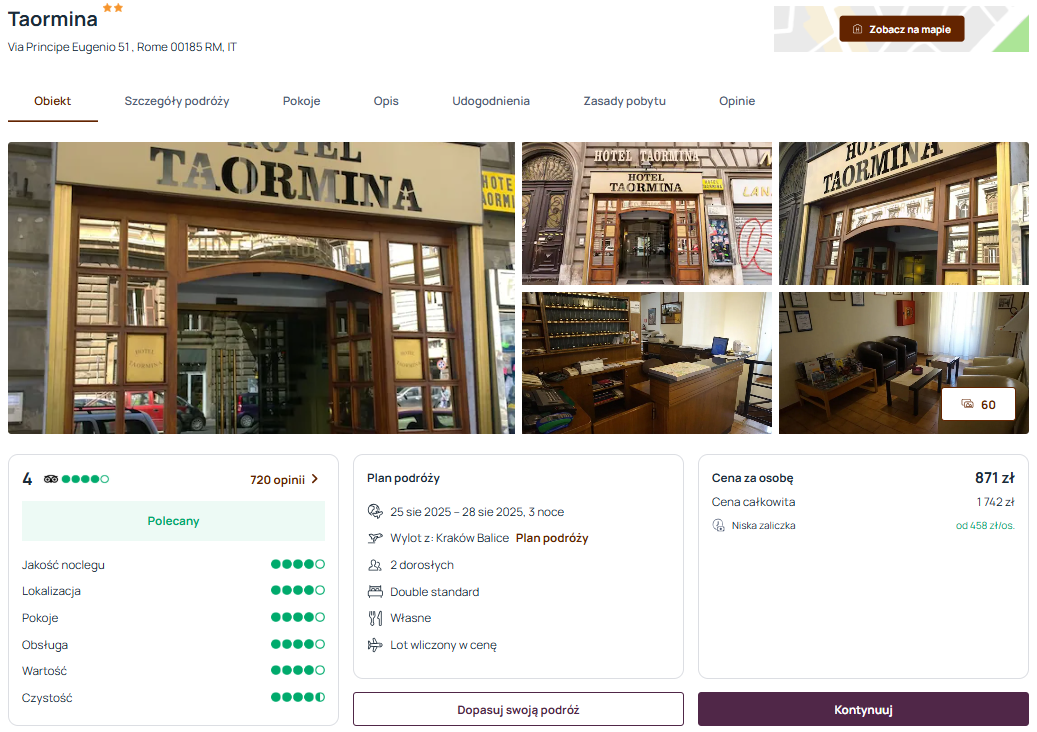Open the Opinie tab
This screenshot has height=732, width=1037.
[737, 101]
